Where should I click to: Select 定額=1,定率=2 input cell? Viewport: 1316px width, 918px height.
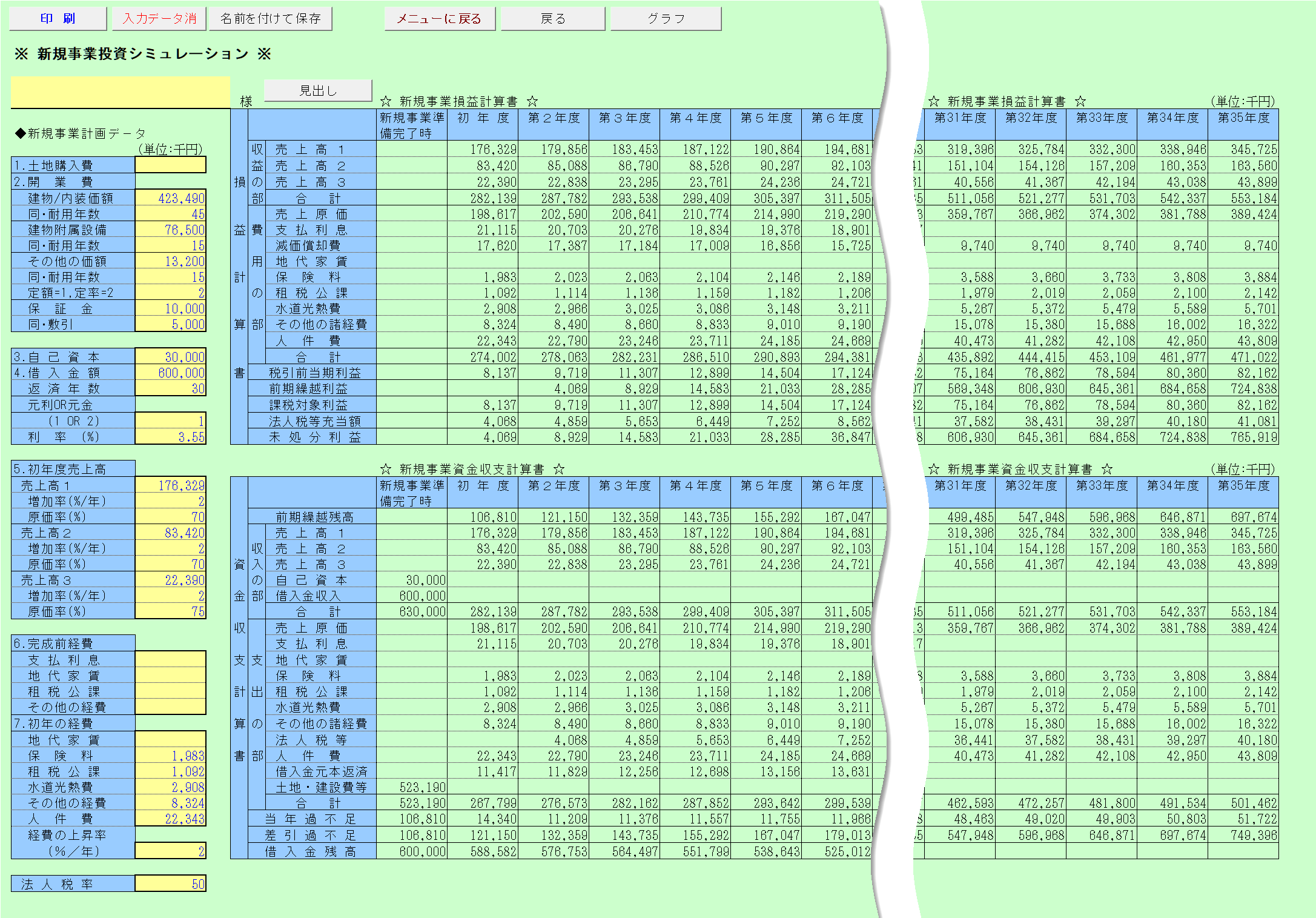[x=170, y=292]
